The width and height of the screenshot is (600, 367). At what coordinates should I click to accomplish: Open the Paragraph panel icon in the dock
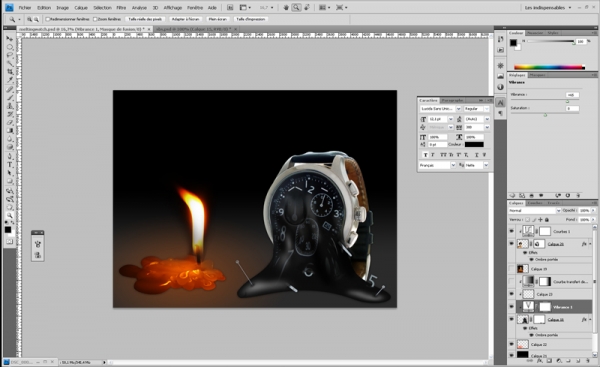point(501,114)
